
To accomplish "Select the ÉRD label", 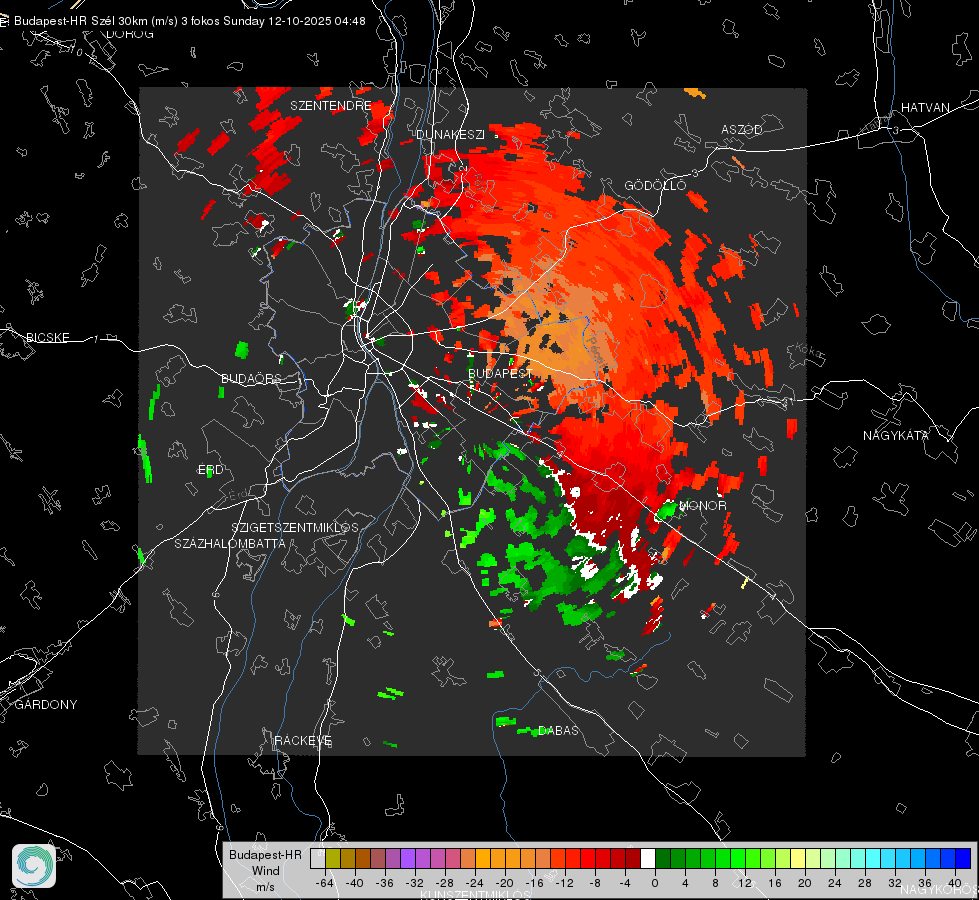I will tap(210, 470).
